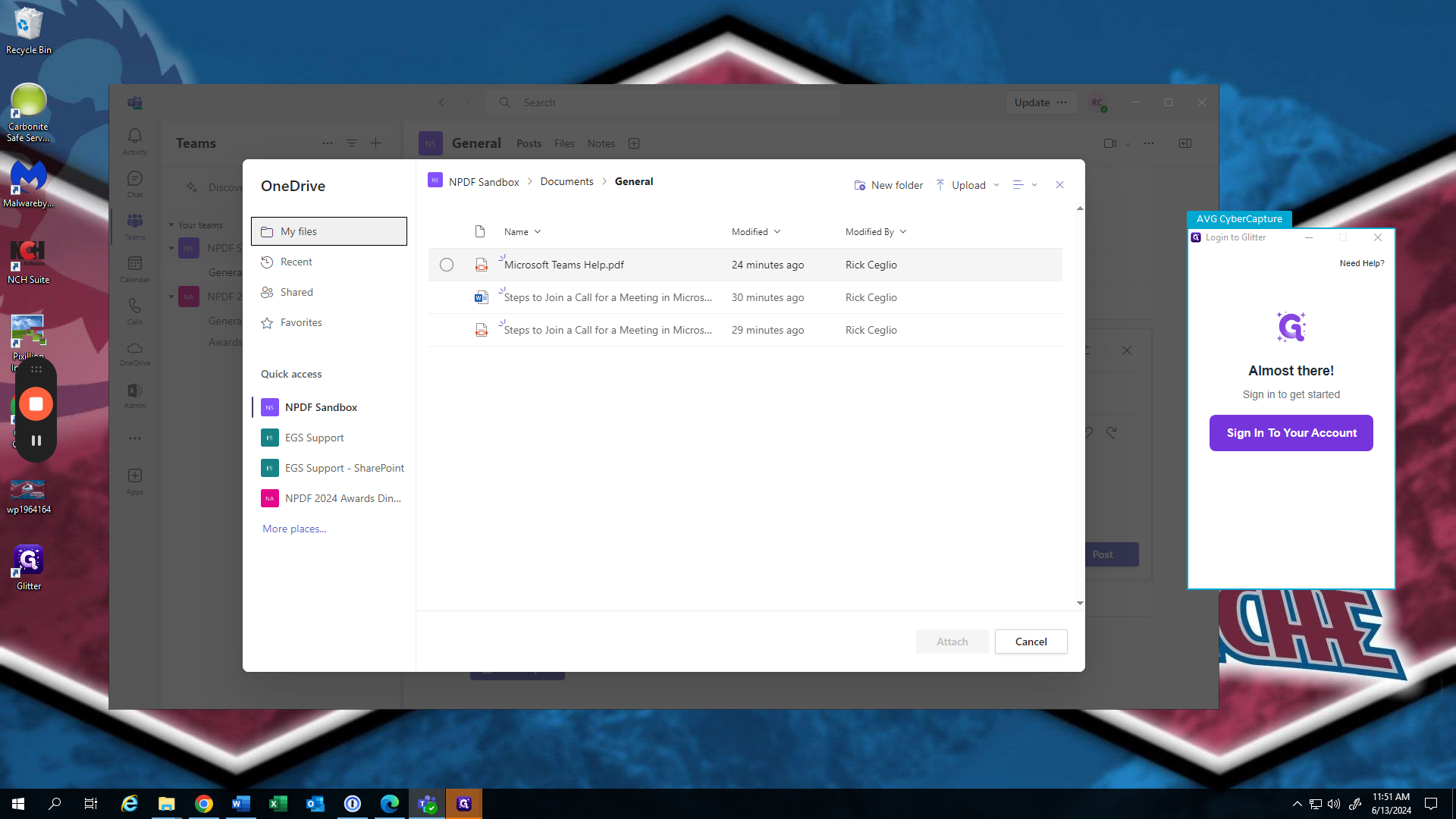
Task: Click the Teams search box
Action: (x=664, y=102)
